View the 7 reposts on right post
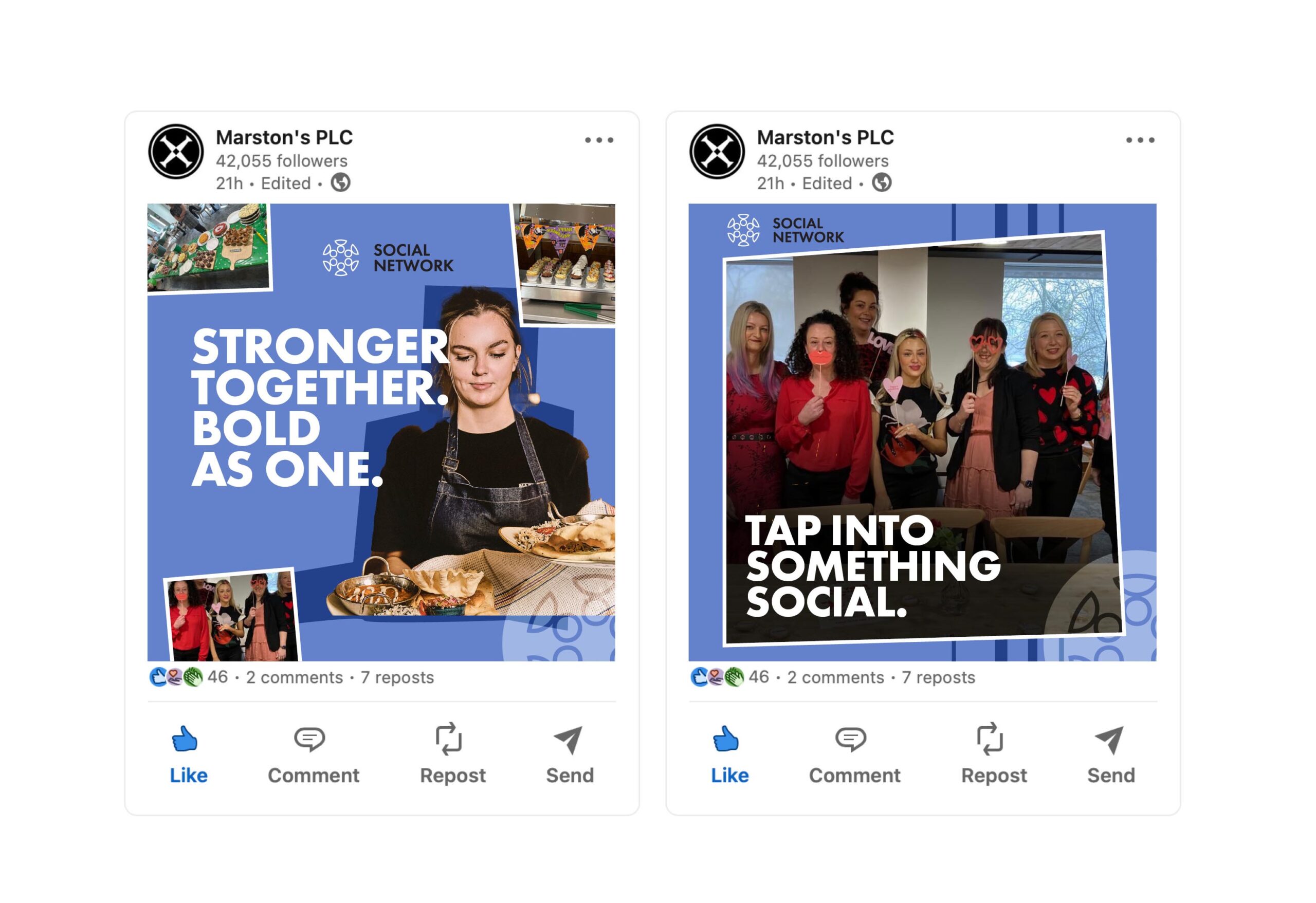Viewport: 1316px width, 903px height. (938, 677)
